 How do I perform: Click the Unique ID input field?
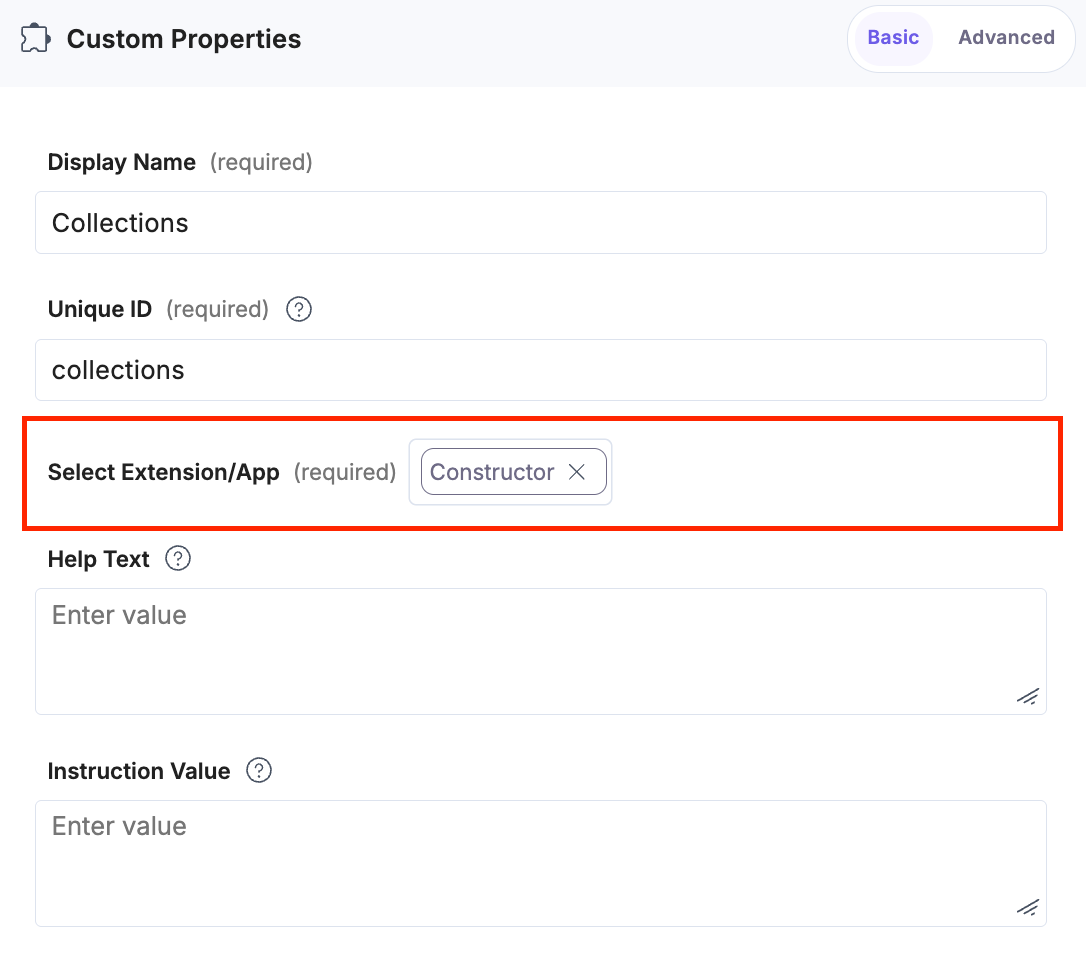pyautogui.click(x=540, y=370)
